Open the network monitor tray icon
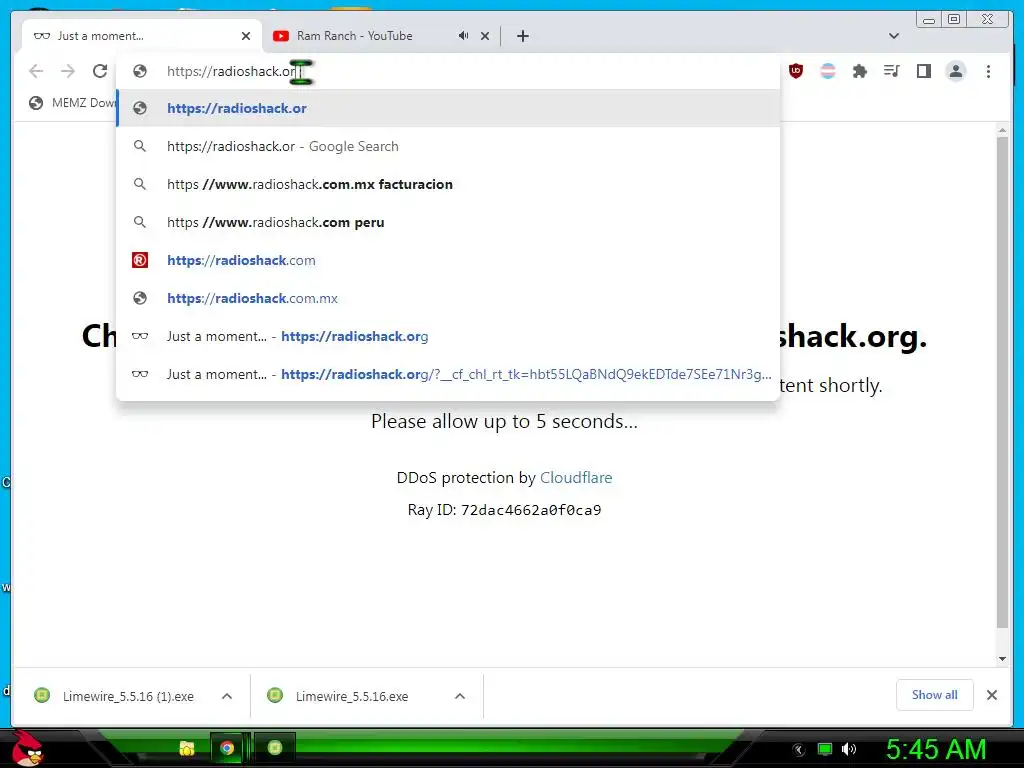The height and width of the screenshot is (768, 1024). [825, 749]
